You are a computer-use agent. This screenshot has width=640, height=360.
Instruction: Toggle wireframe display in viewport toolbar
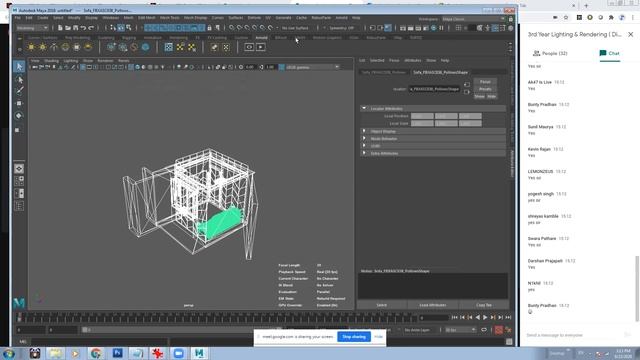[131, 67]
